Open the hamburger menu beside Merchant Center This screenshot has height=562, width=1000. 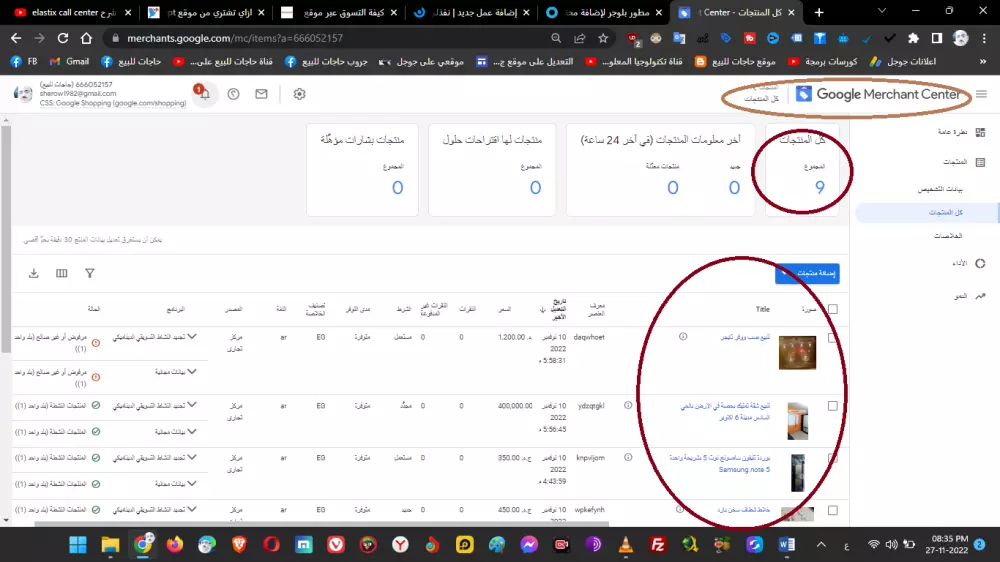point(982,94)
